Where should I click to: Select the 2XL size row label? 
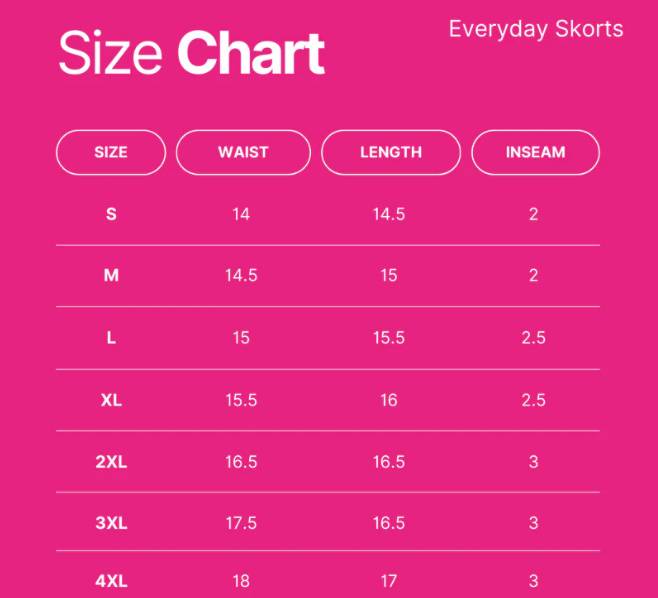pyautogui.click(x=111, y=462)
